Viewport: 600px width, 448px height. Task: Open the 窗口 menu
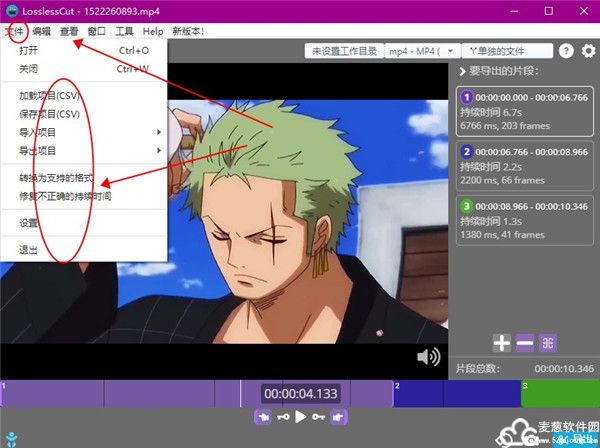pyautogui.click(x=96, y=31)
